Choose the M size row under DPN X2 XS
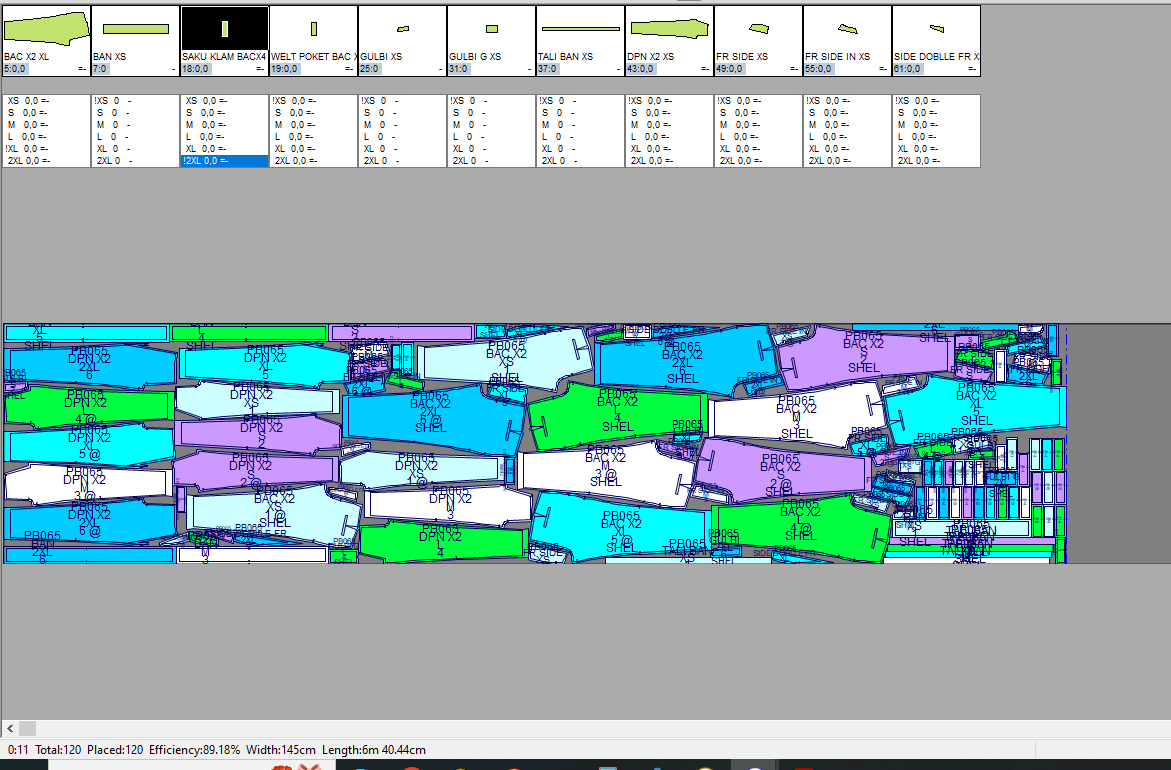The height and width of the screenshot is (770, 1171). pyautogui.click(x=669, y=125)
